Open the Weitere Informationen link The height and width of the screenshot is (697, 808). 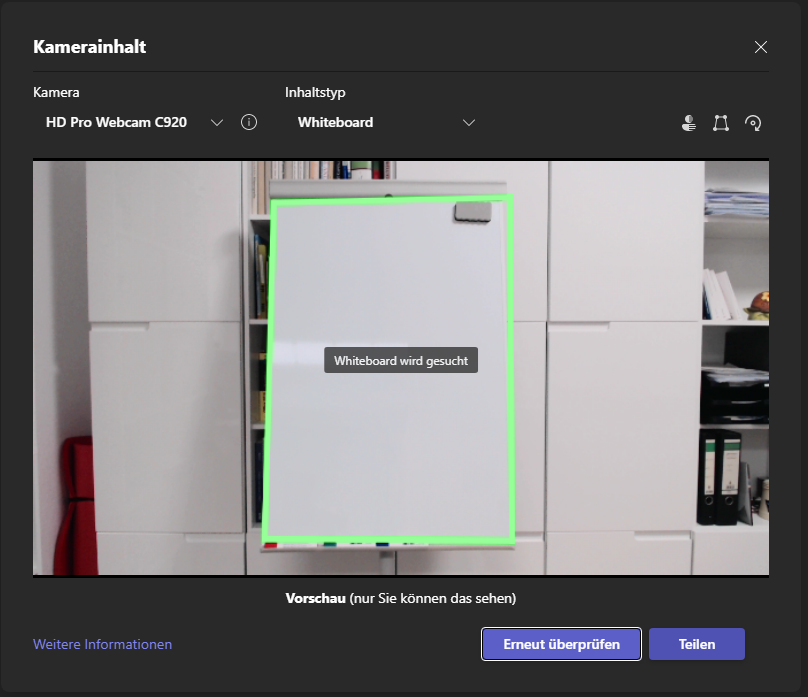pos(102,645)
